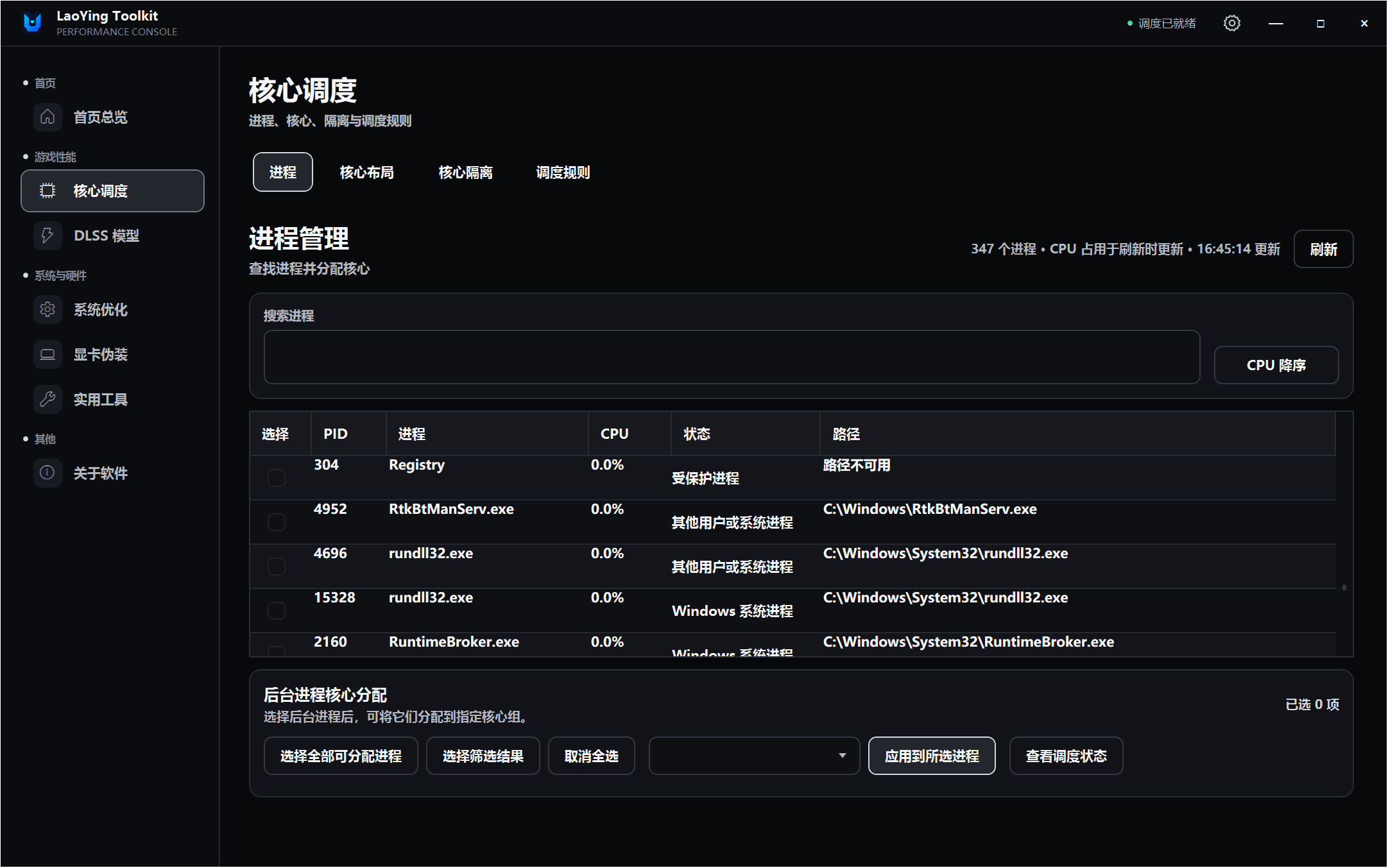Click path C:\Windows\System32\RuntimeBroker.exe
This screenshot has width=1388, height=868.
click(968, 642)
